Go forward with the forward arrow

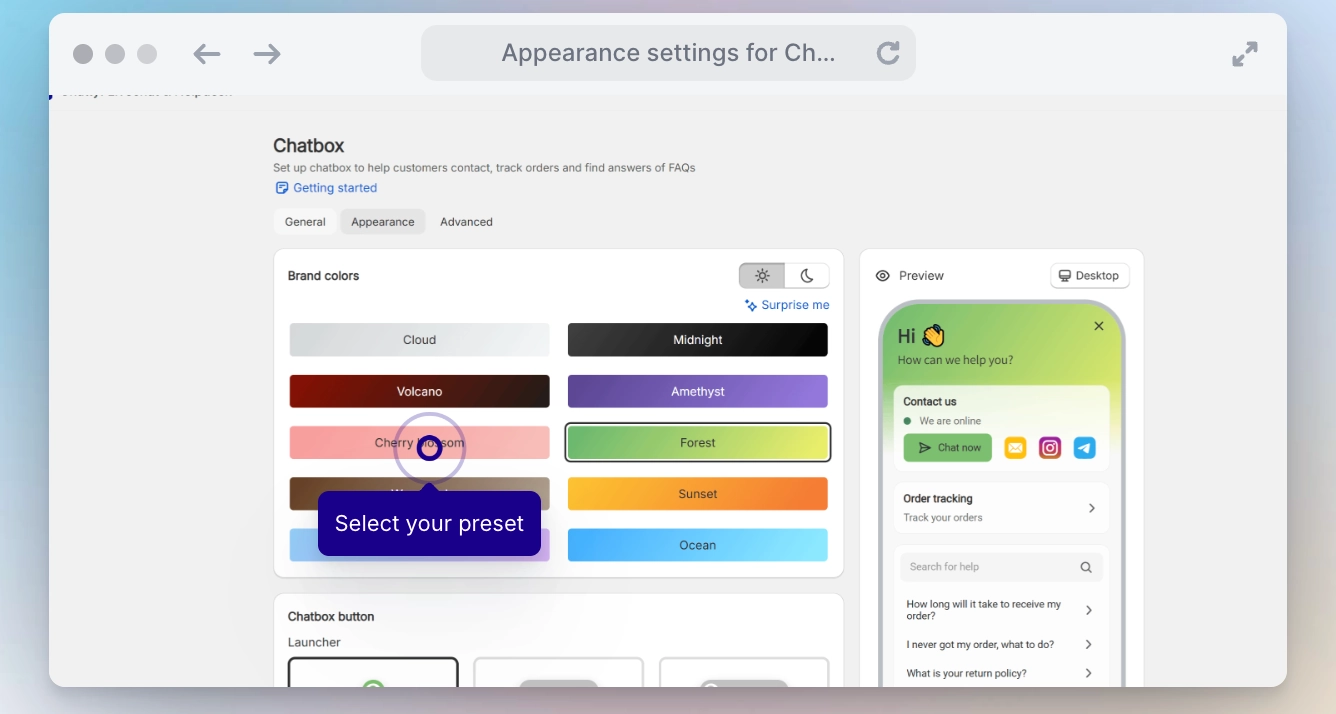(267, 54)
